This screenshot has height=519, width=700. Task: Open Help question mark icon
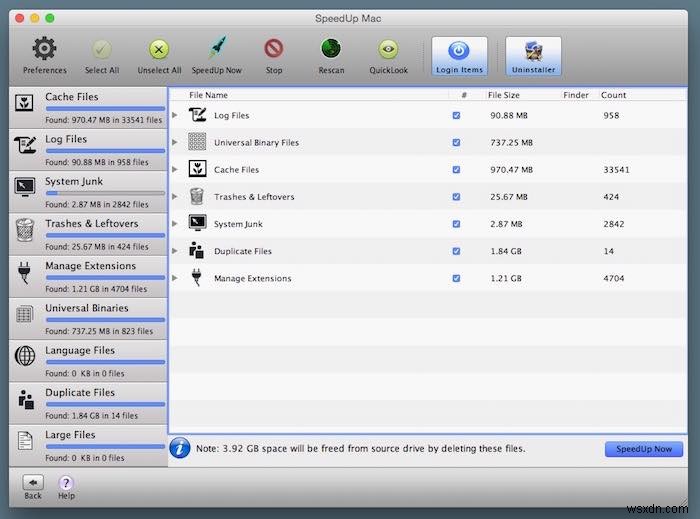[x=66, y=483]
